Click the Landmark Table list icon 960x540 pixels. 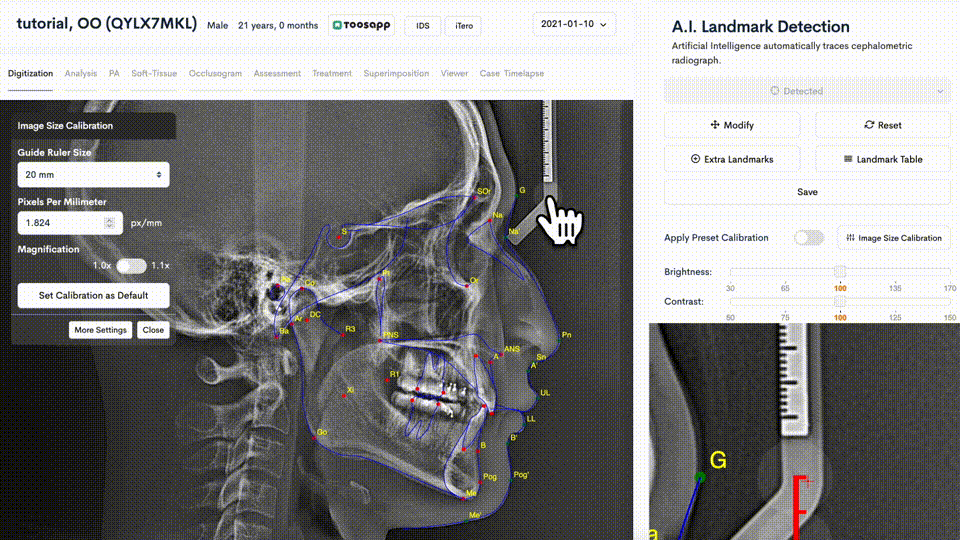pos(848,159)
